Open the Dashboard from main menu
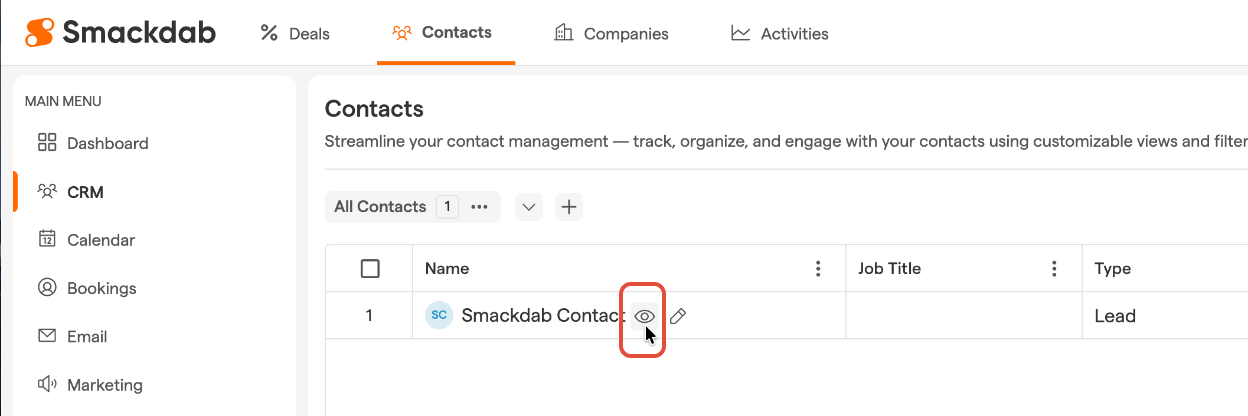Image resolution: width=1248 pixels, height=416 pixels. pyautogui.click(x=107, y=143)
